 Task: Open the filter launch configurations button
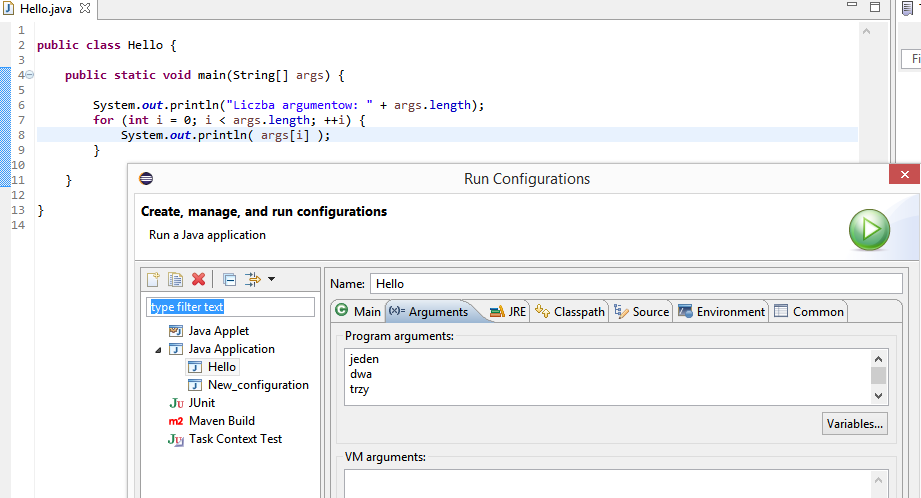click(x=253, y=280)
